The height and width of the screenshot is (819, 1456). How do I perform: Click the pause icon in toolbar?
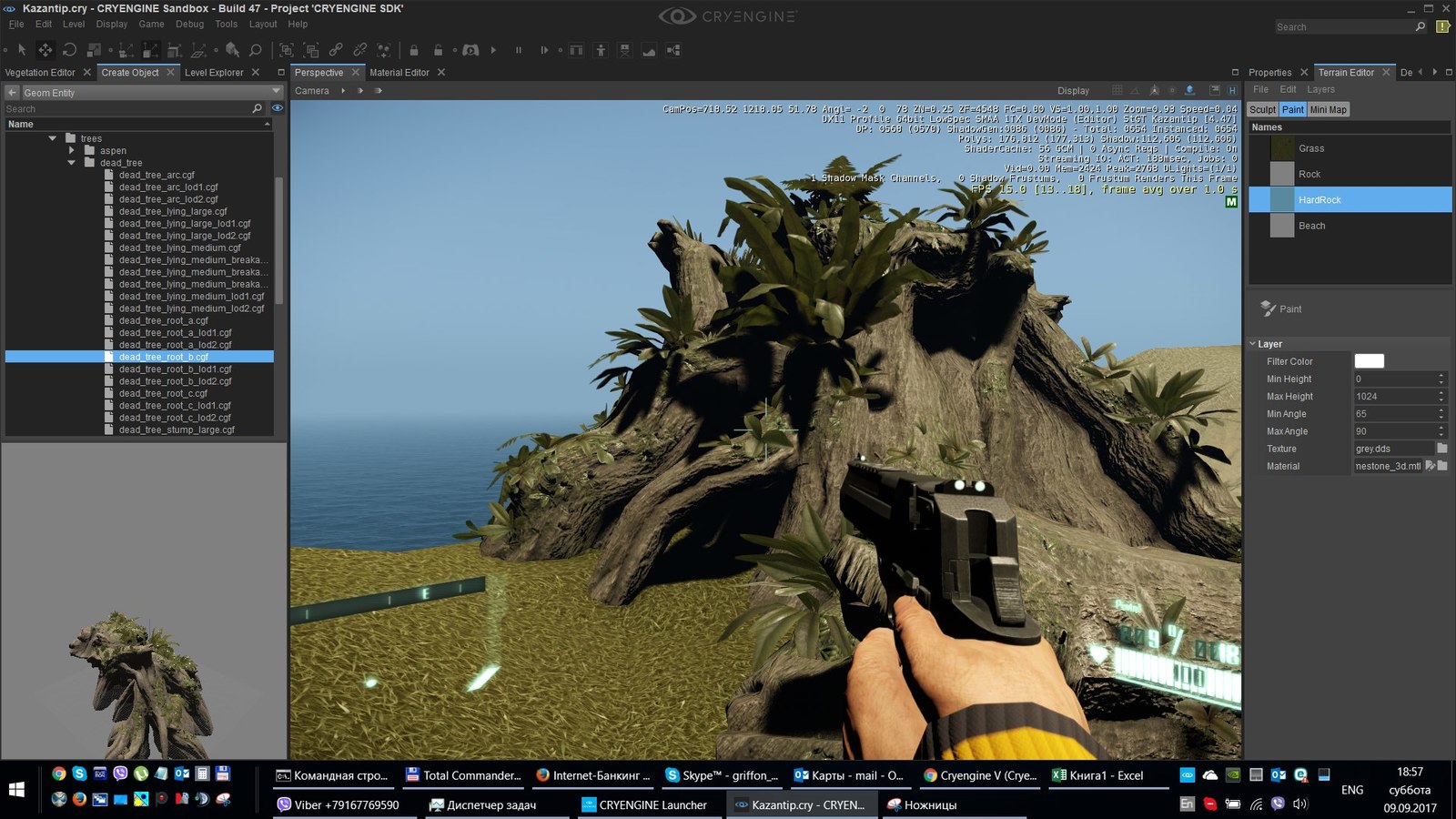519,50
